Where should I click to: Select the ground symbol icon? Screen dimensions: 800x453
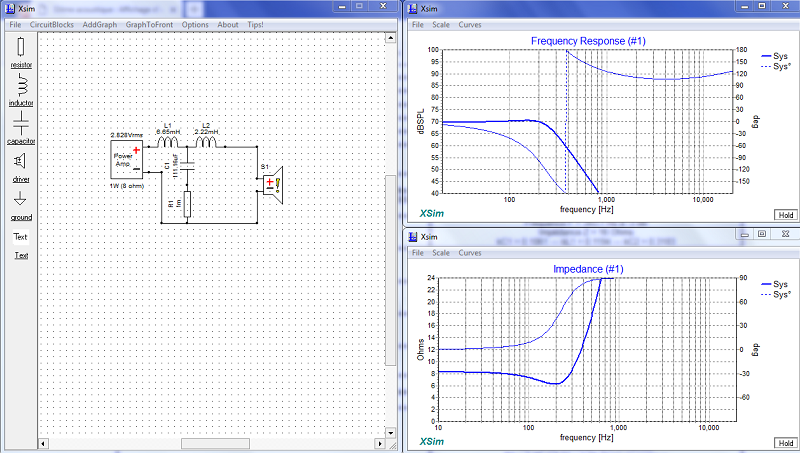(20, 198)
